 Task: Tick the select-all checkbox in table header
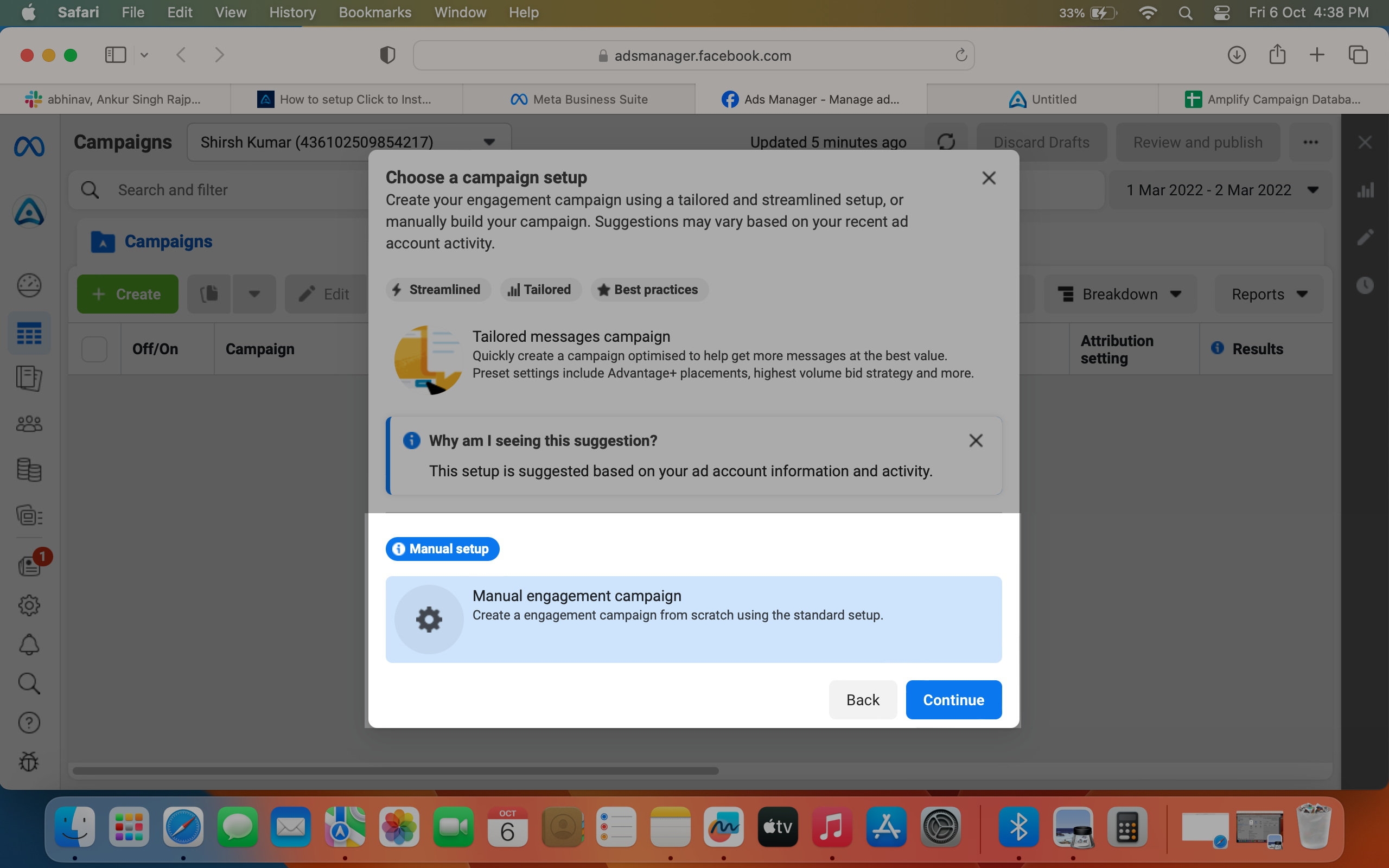[x=94, y=349]
